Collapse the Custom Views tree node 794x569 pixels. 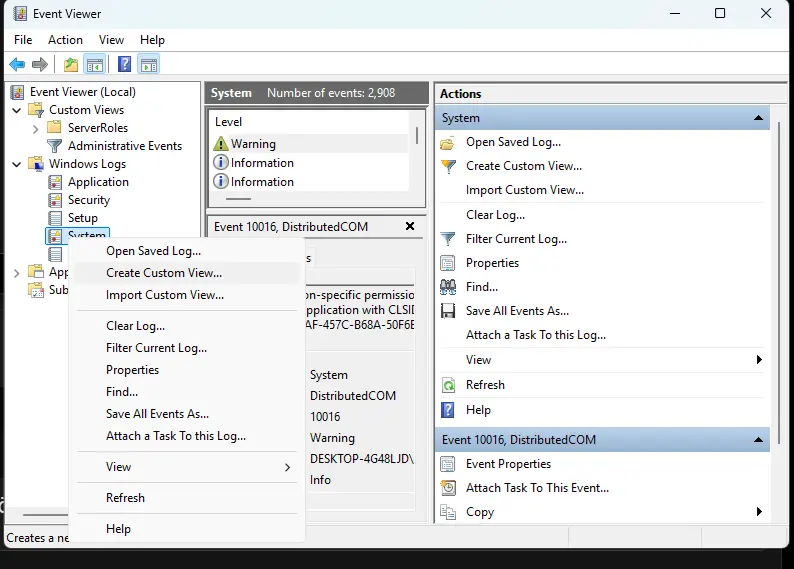(17, 110)
